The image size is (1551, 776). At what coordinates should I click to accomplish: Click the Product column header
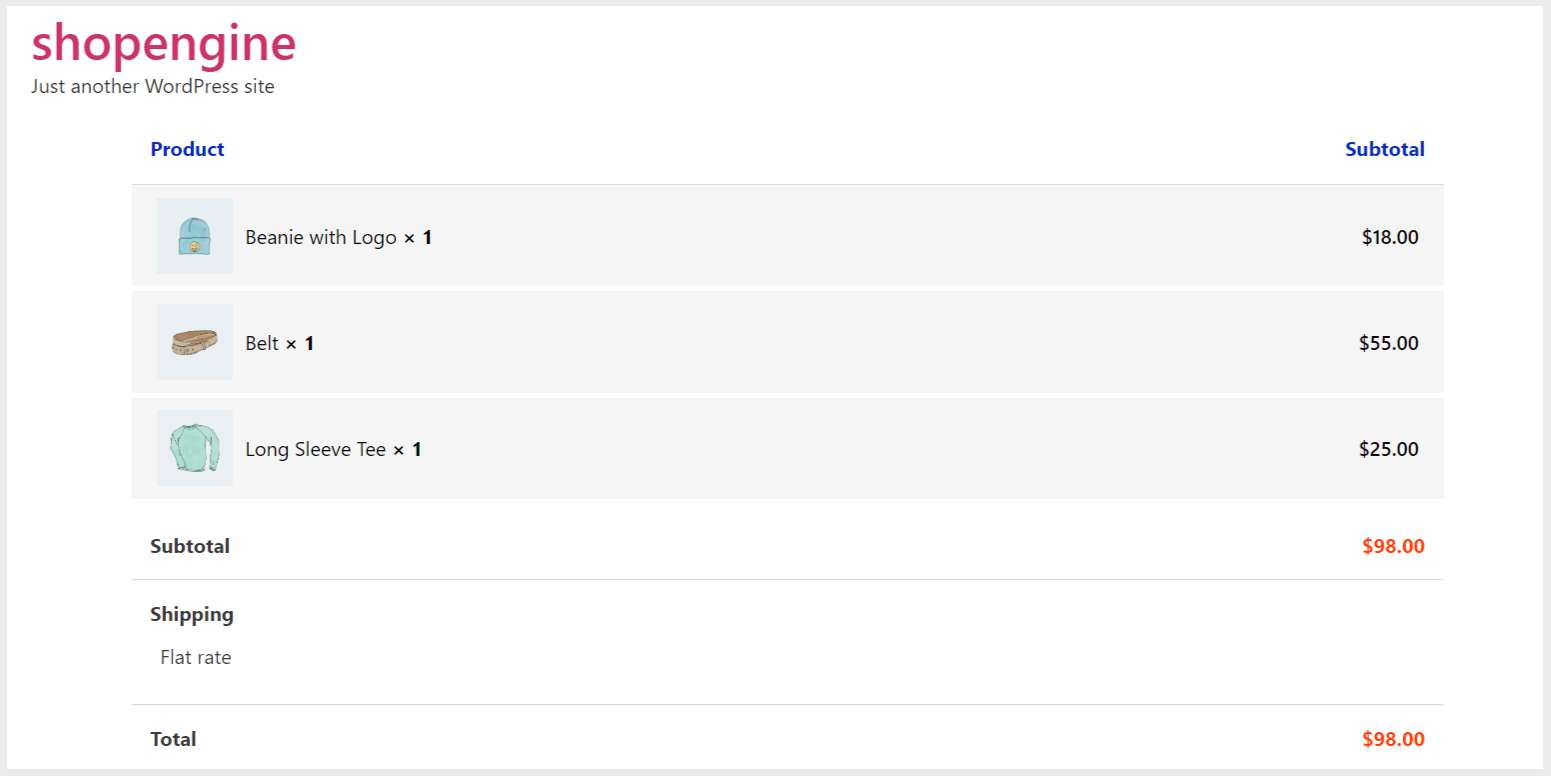[x=187, y=149]
